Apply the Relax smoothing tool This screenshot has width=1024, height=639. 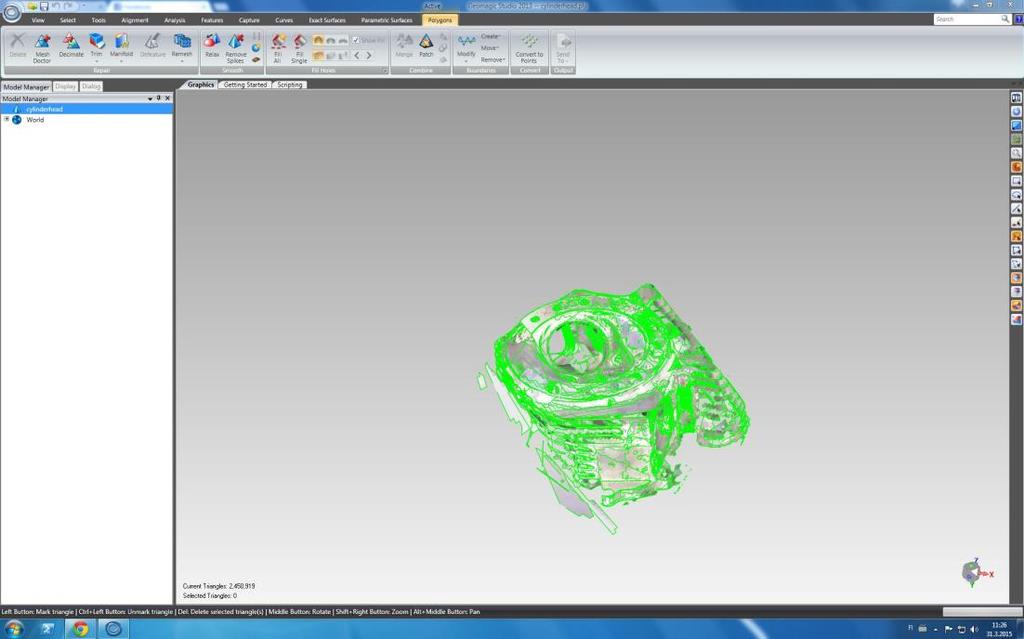tap(212, 46)
